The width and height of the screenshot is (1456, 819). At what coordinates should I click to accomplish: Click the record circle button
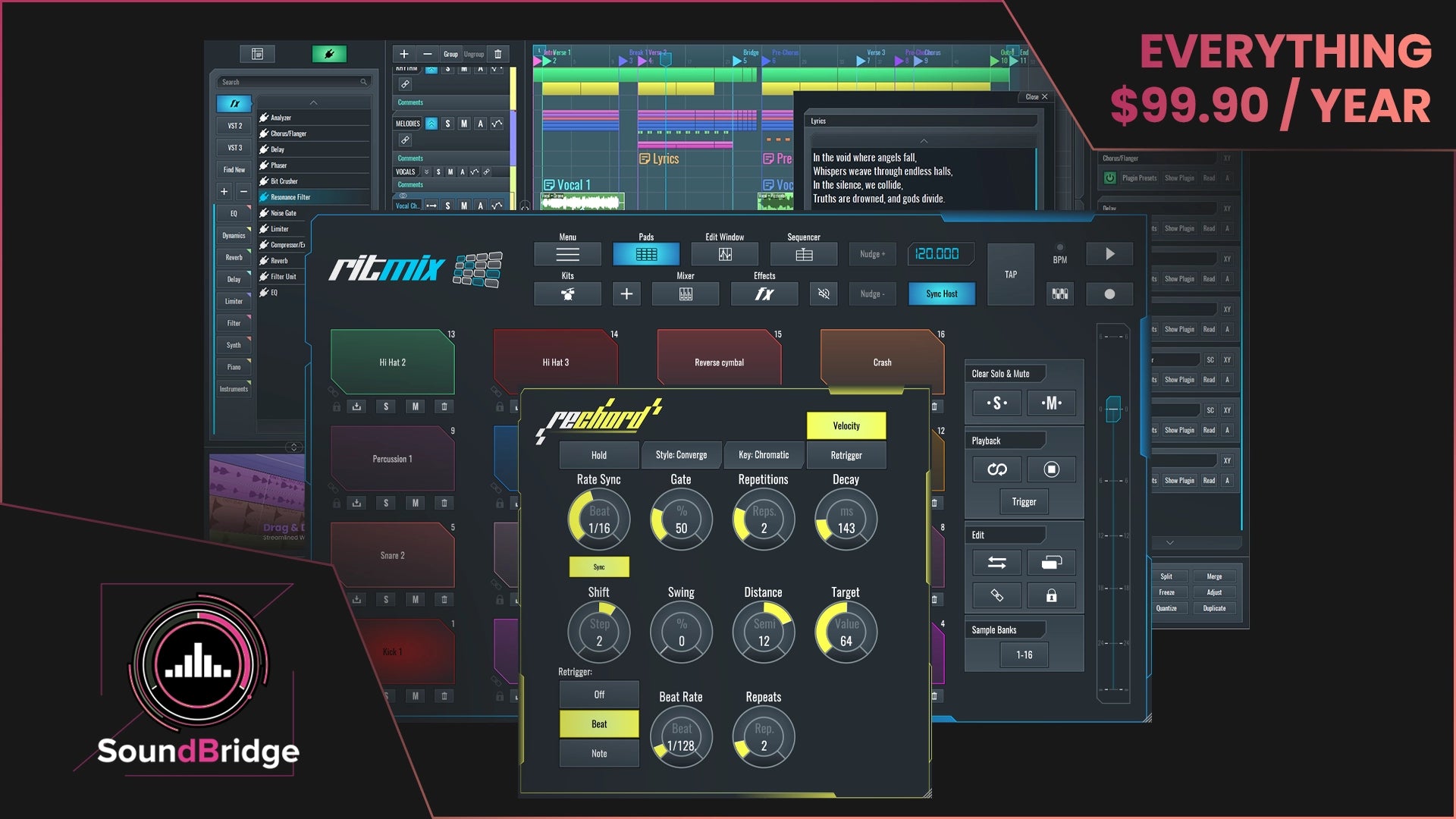click(x=1109, y=294)
